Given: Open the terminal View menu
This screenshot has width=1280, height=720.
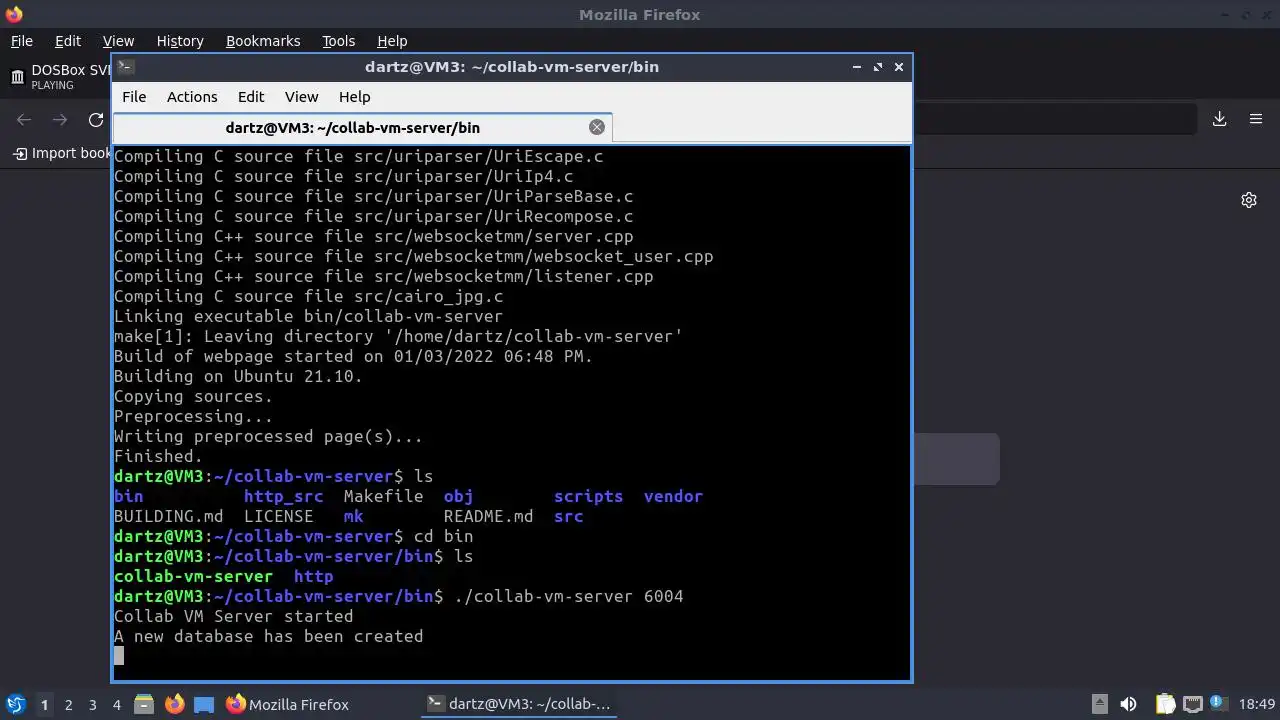Looking at the screenshot, I should (301, 97).
